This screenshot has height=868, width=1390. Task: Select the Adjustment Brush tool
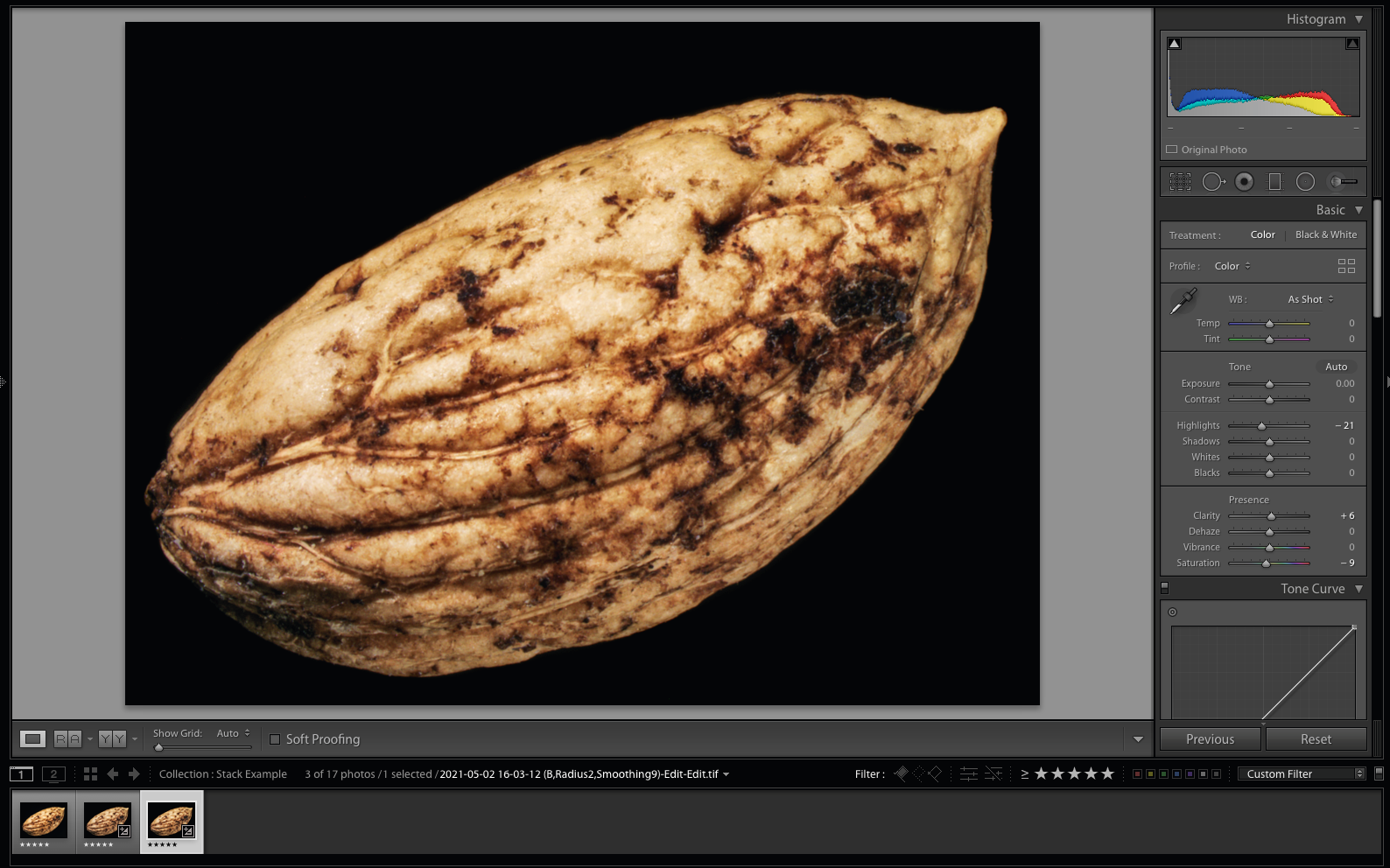[1343, 182]
